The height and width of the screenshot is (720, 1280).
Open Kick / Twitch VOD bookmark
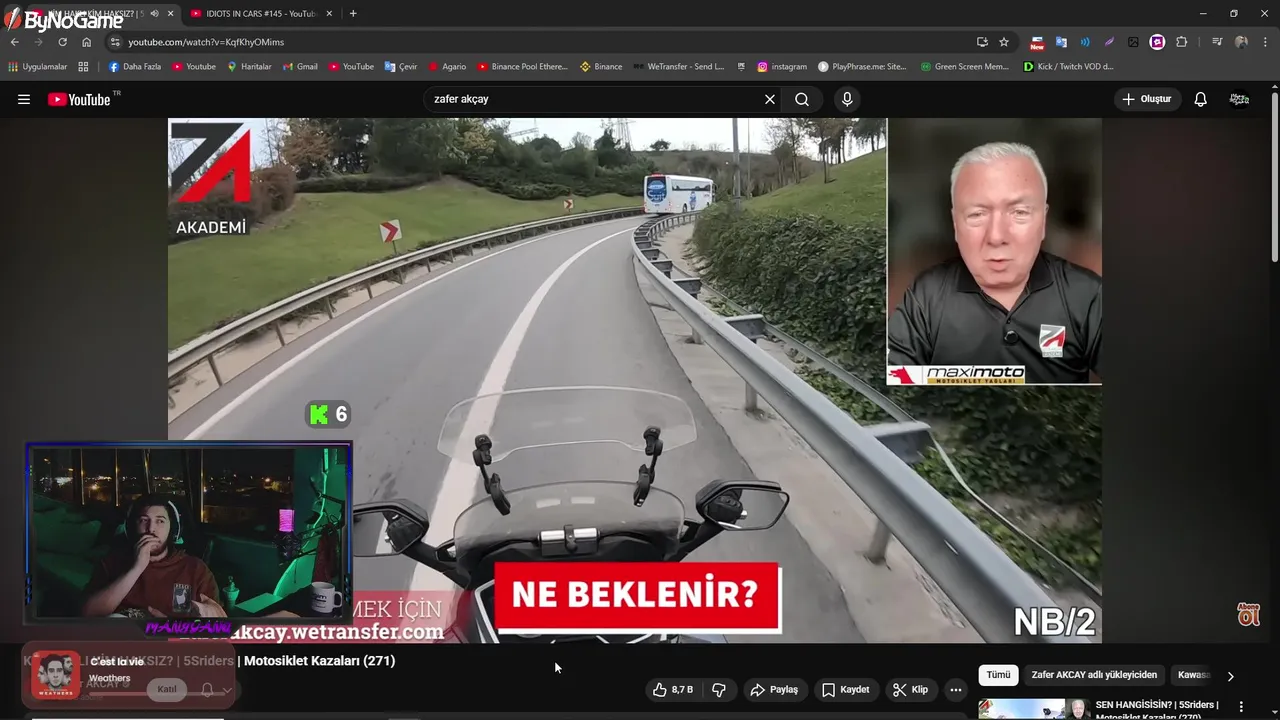pyautogui.click(x=1068, y=67)
